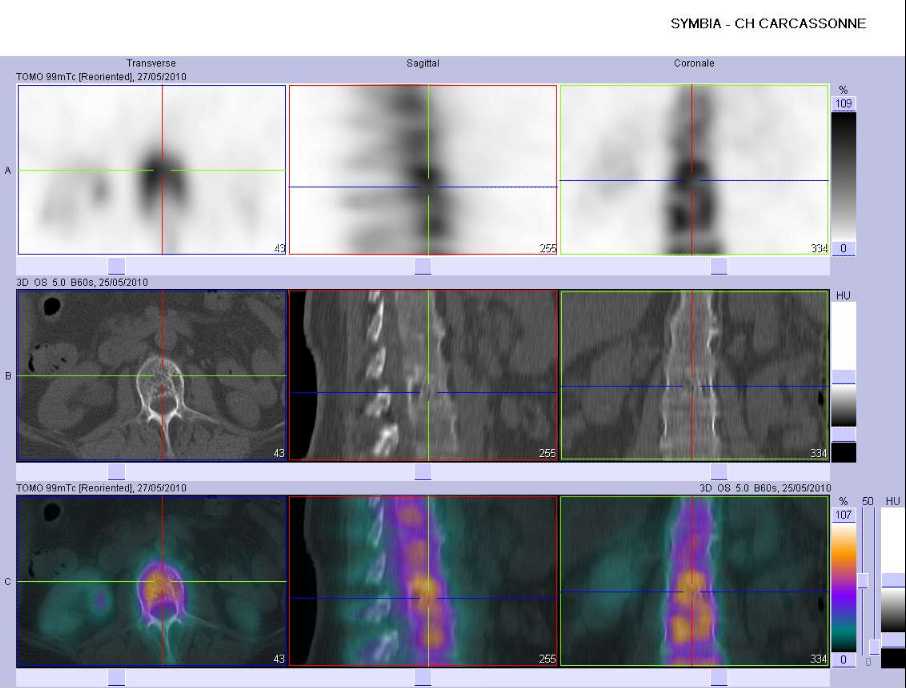Click the slice slider handle below coronal CT view
Image resolution: width=906 pixels, height=688 pixels.
coord(719,472)
